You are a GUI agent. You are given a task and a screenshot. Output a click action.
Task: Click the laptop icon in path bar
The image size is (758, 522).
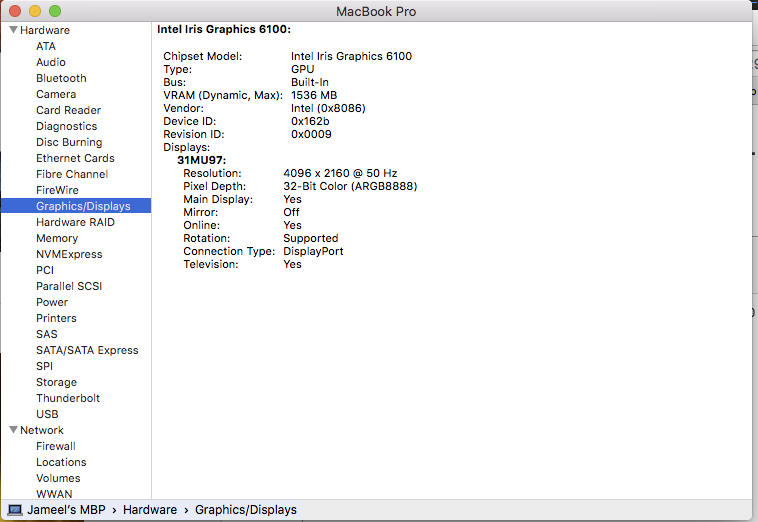click(x=15, y=510)
